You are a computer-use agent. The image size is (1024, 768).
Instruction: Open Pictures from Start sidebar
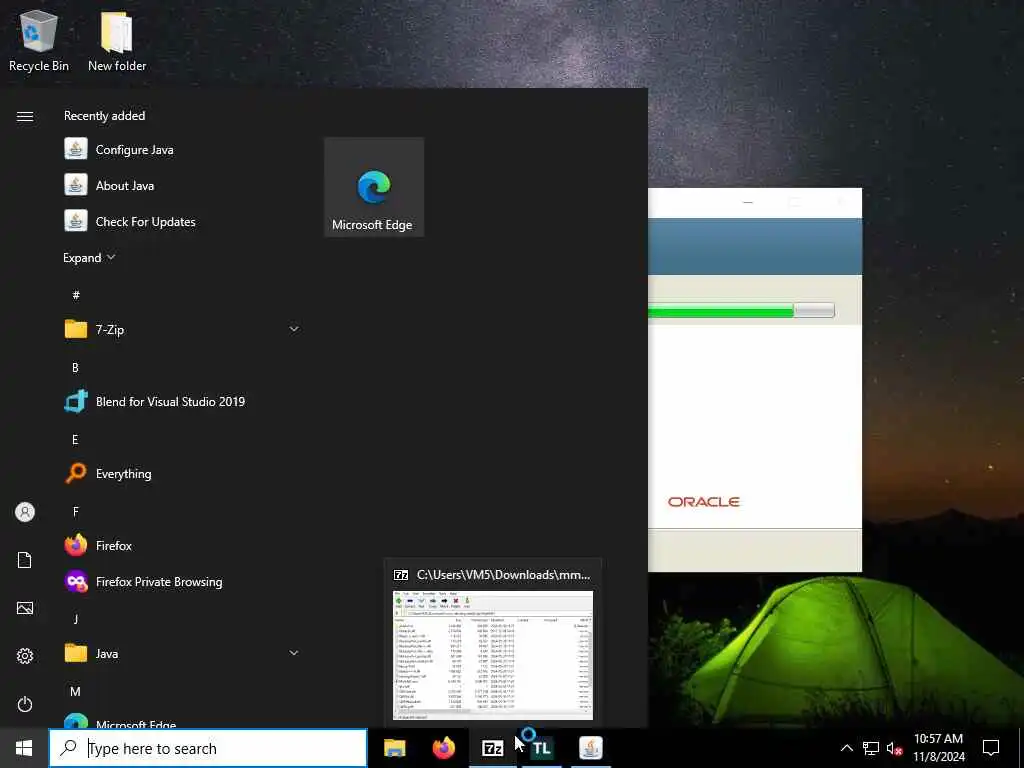[25, 608]
